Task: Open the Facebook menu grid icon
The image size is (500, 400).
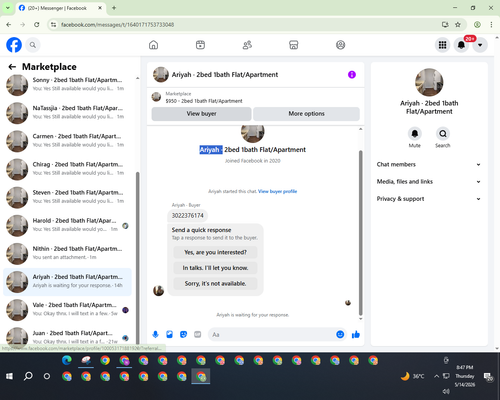Action: pyautogui.click(x=442, y=45)
